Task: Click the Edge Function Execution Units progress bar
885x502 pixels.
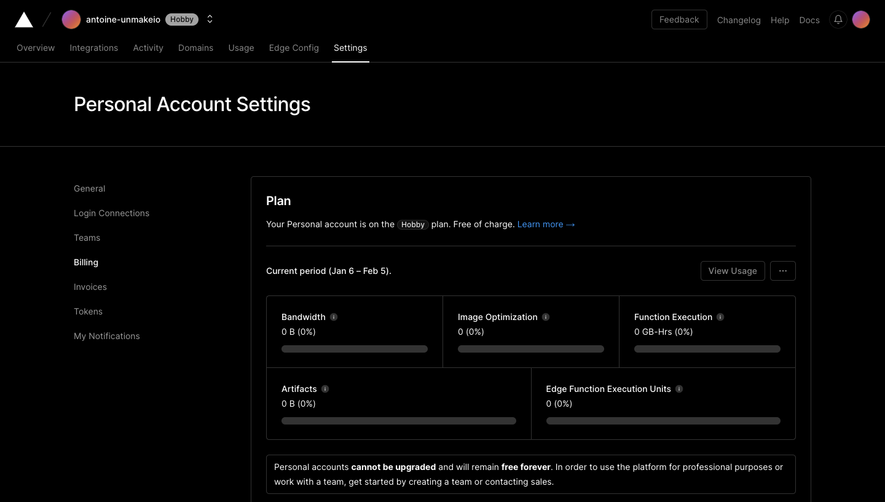Action: (663, 421)
